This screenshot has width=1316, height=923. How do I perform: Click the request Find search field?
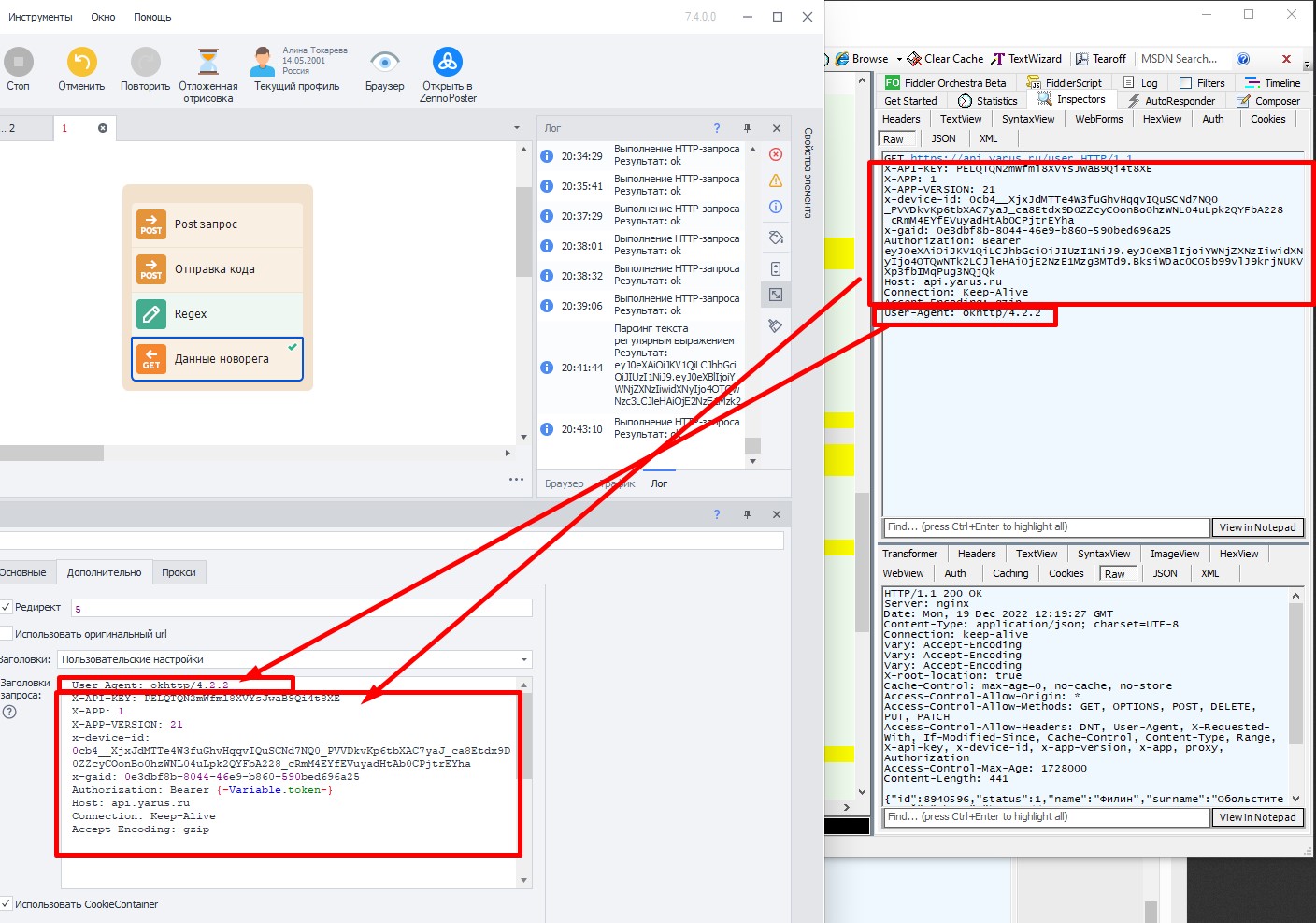point(1046,527)
